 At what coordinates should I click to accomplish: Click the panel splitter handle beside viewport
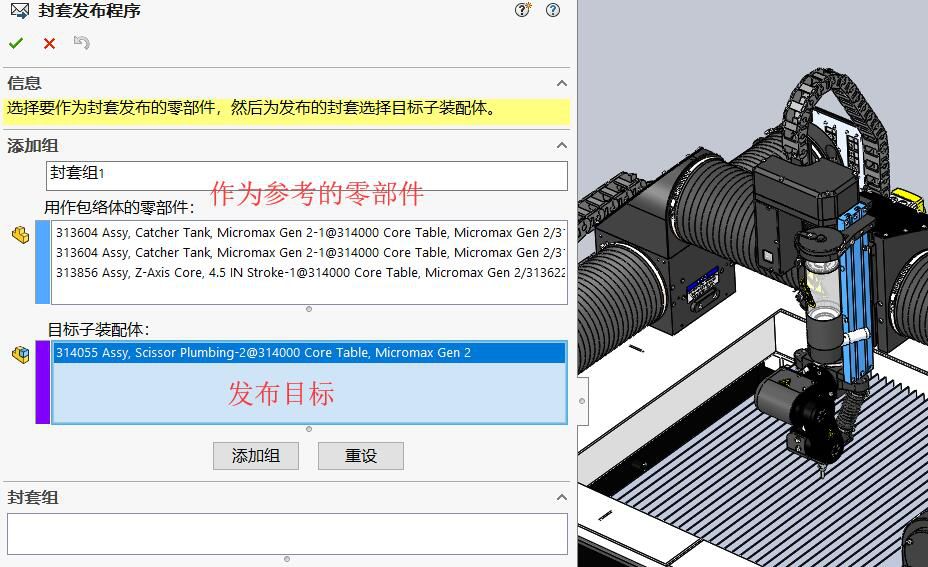click(x=582, y=401)
